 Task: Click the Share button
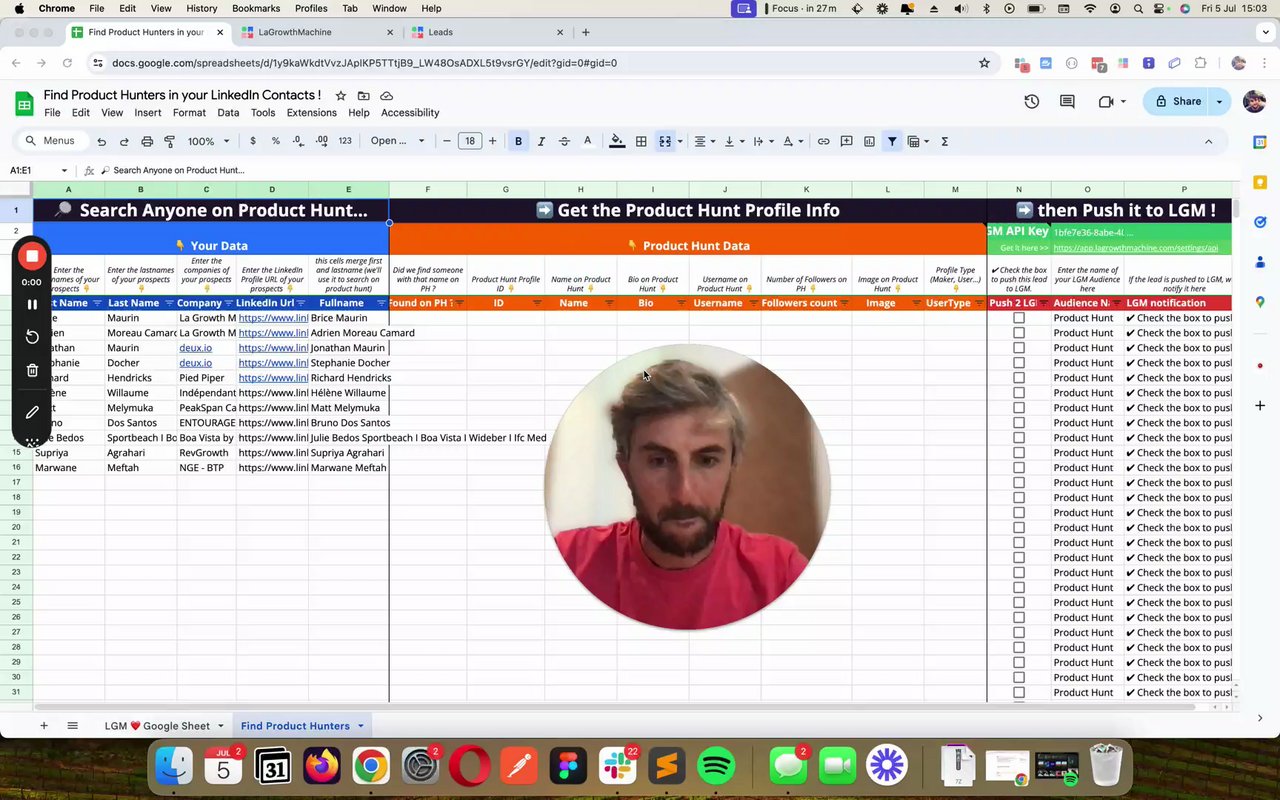point(1177,101)
